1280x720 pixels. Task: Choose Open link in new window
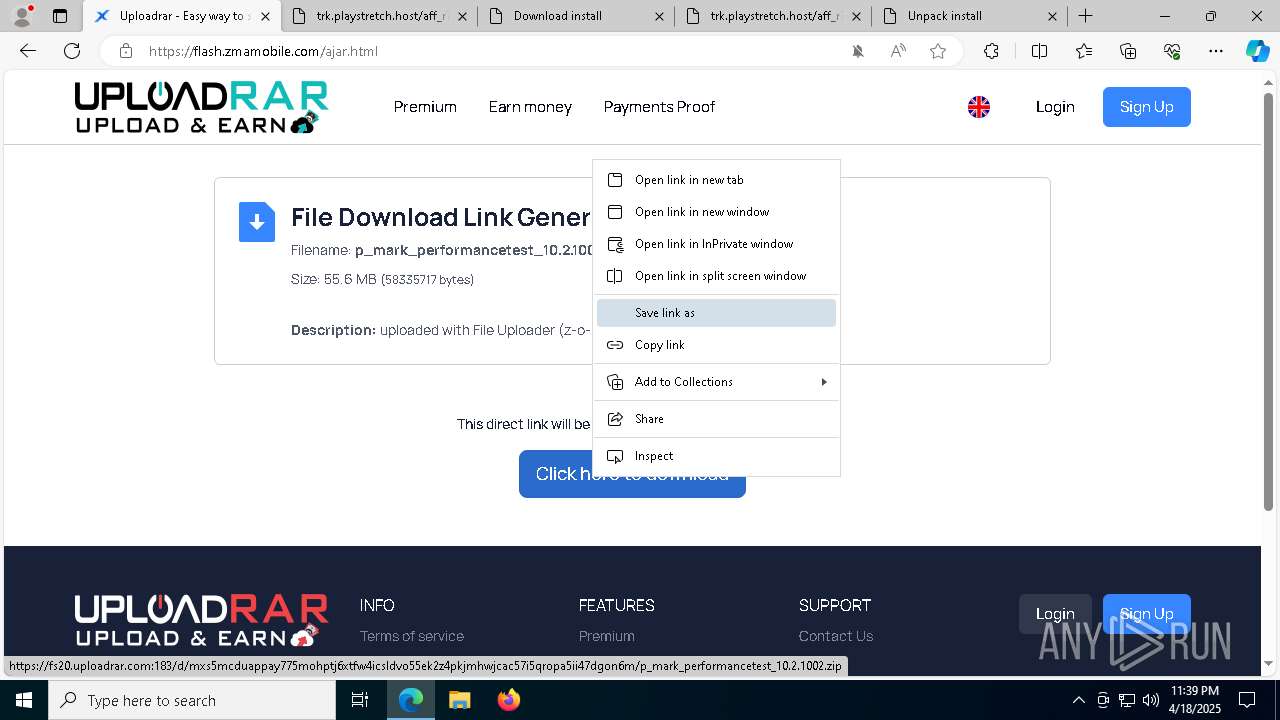pos(716,212)
